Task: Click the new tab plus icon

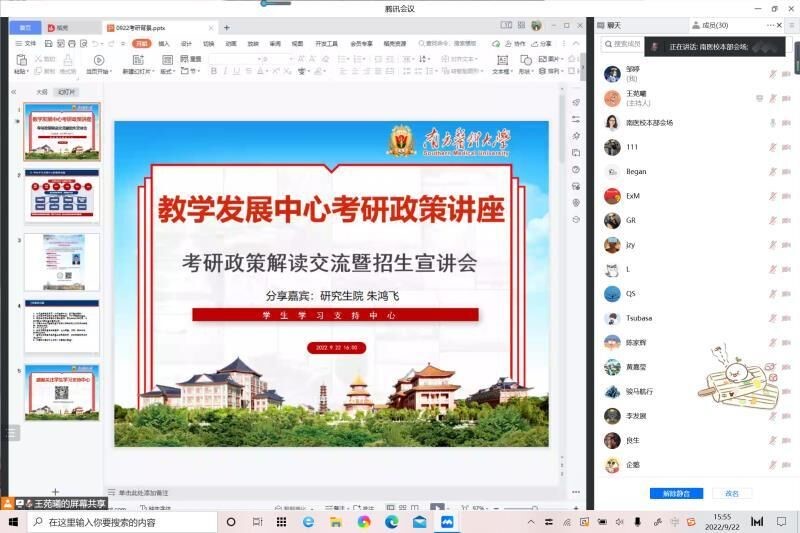Action: pyautogui.click(x=227, y=28)
